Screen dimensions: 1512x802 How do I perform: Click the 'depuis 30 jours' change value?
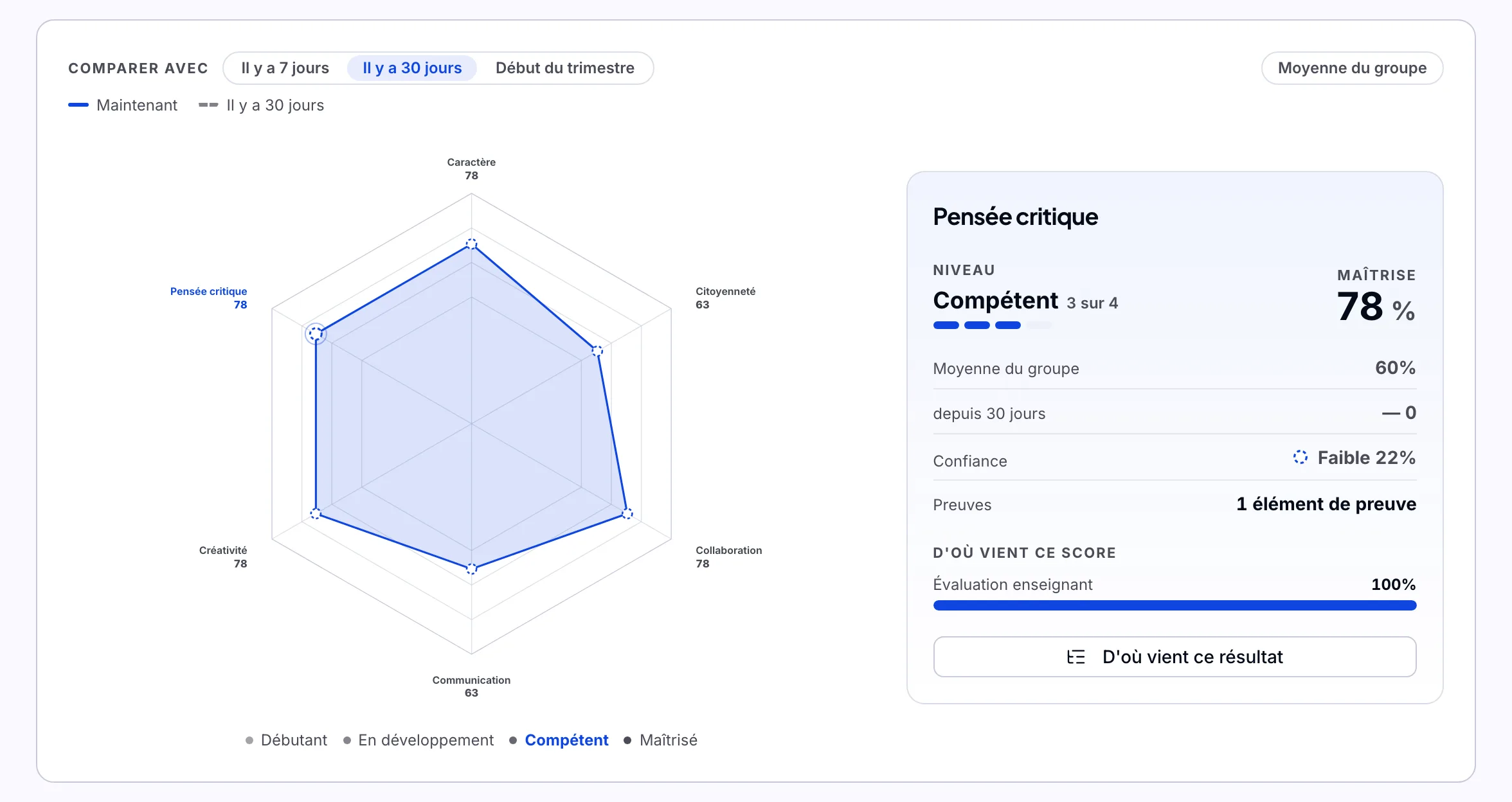click(x=1399, y=413)
